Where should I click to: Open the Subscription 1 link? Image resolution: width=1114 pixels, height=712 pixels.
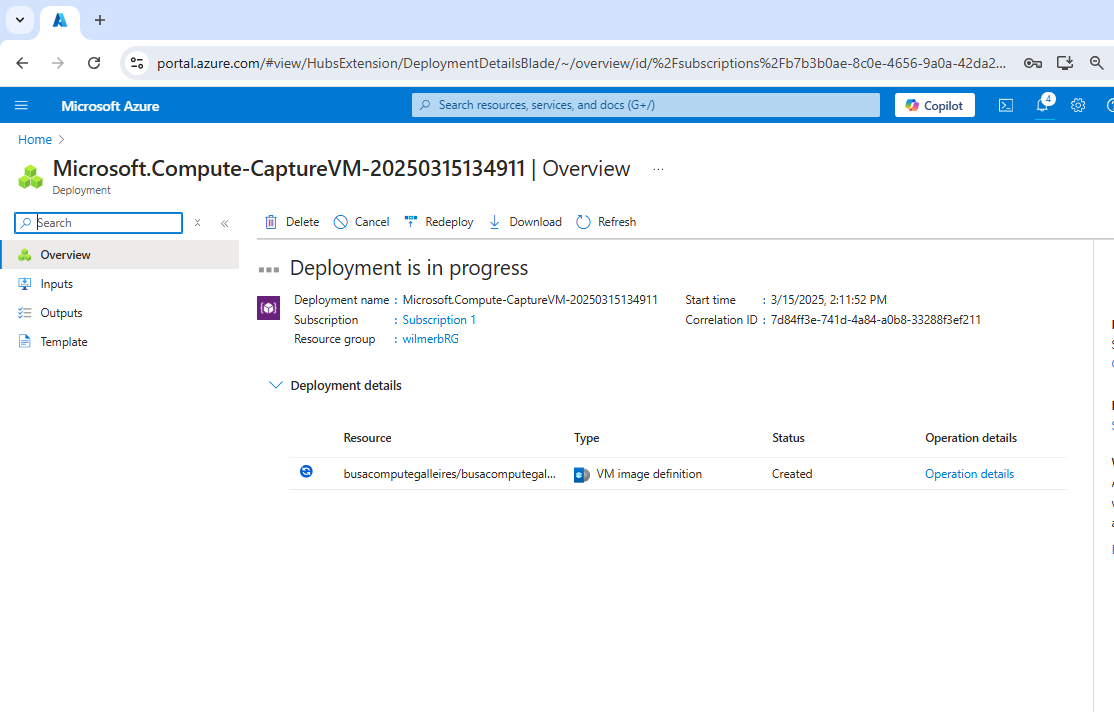439,320
